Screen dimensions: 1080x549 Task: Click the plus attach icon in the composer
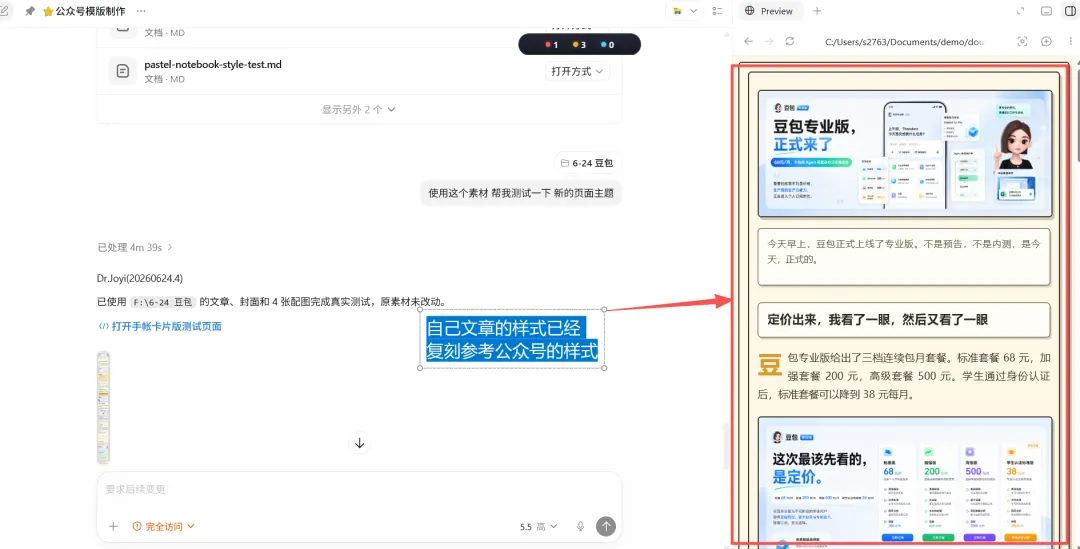click(114, 526)
